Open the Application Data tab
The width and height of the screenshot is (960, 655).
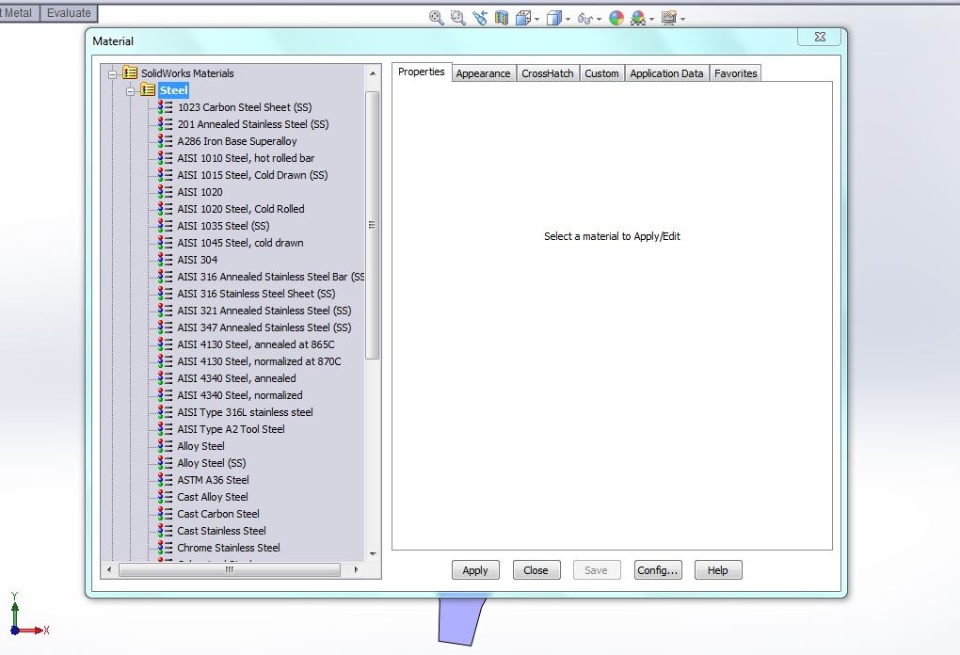[x=666, y=73]
